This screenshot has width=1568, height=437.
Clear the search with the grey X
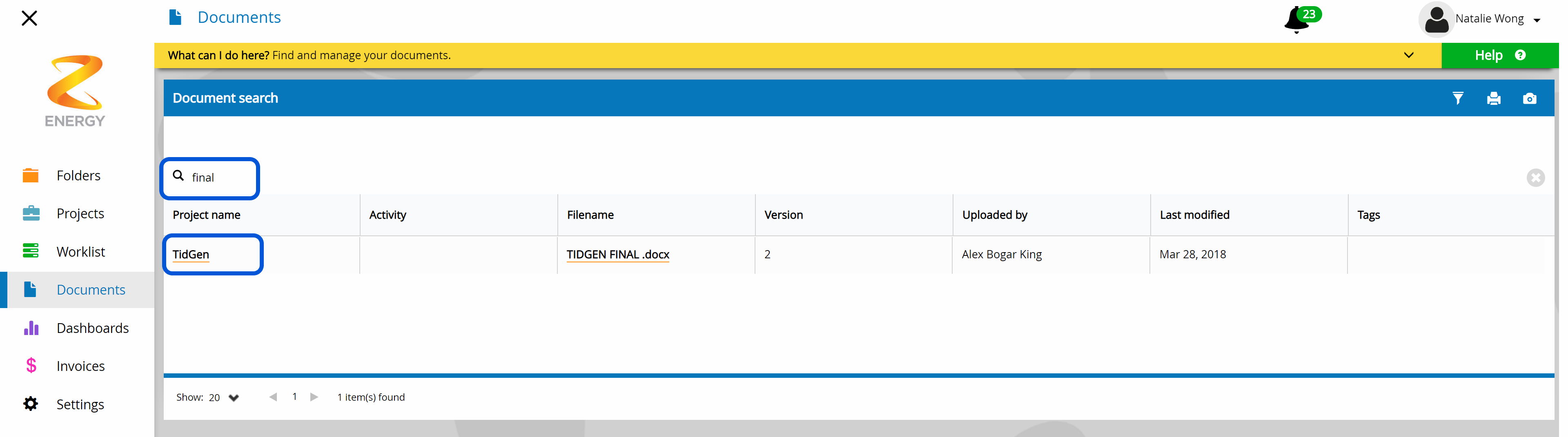(1536, 178)
